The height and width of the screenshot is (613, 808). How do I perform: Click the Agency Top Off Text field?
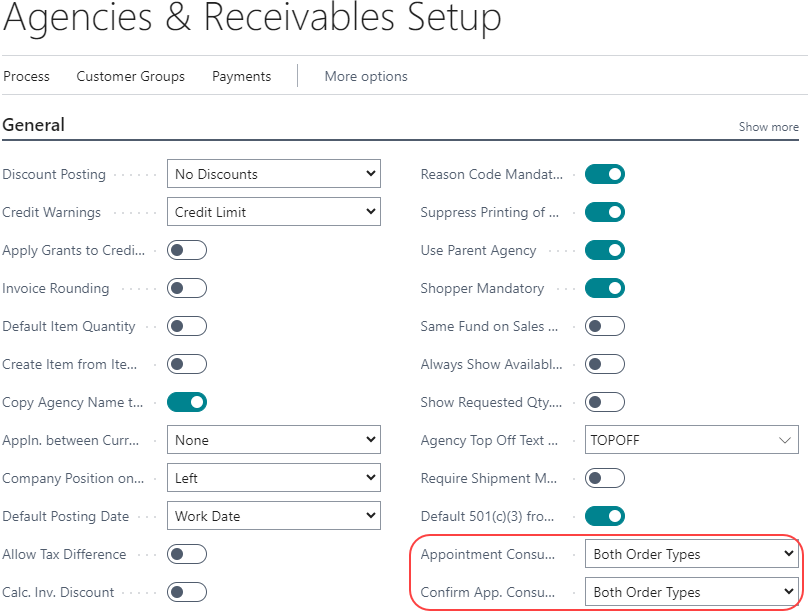(680, 440)
